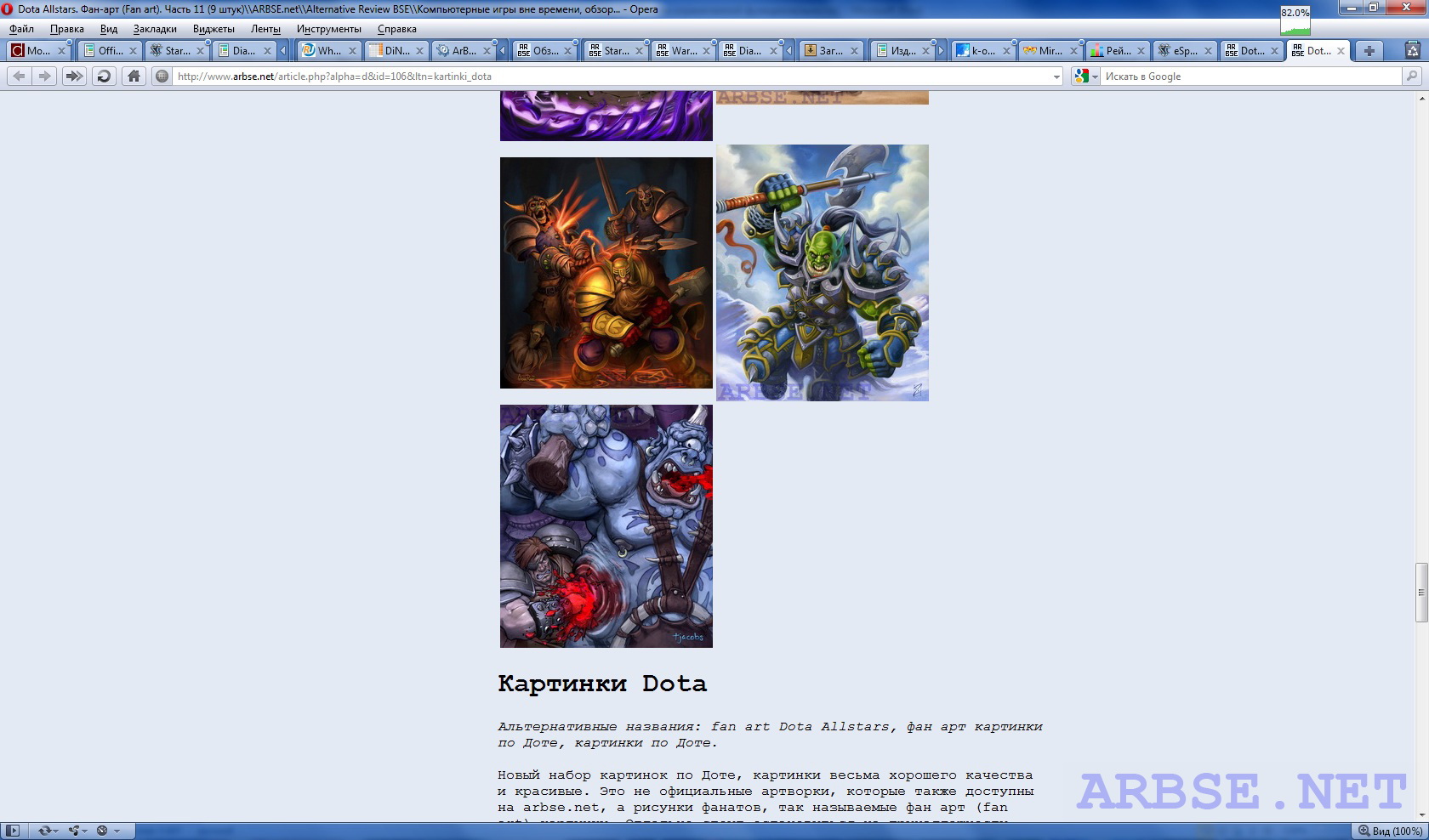Go forward to the next page
Viewport: 1429px width, 840px height.
[44, 77]
